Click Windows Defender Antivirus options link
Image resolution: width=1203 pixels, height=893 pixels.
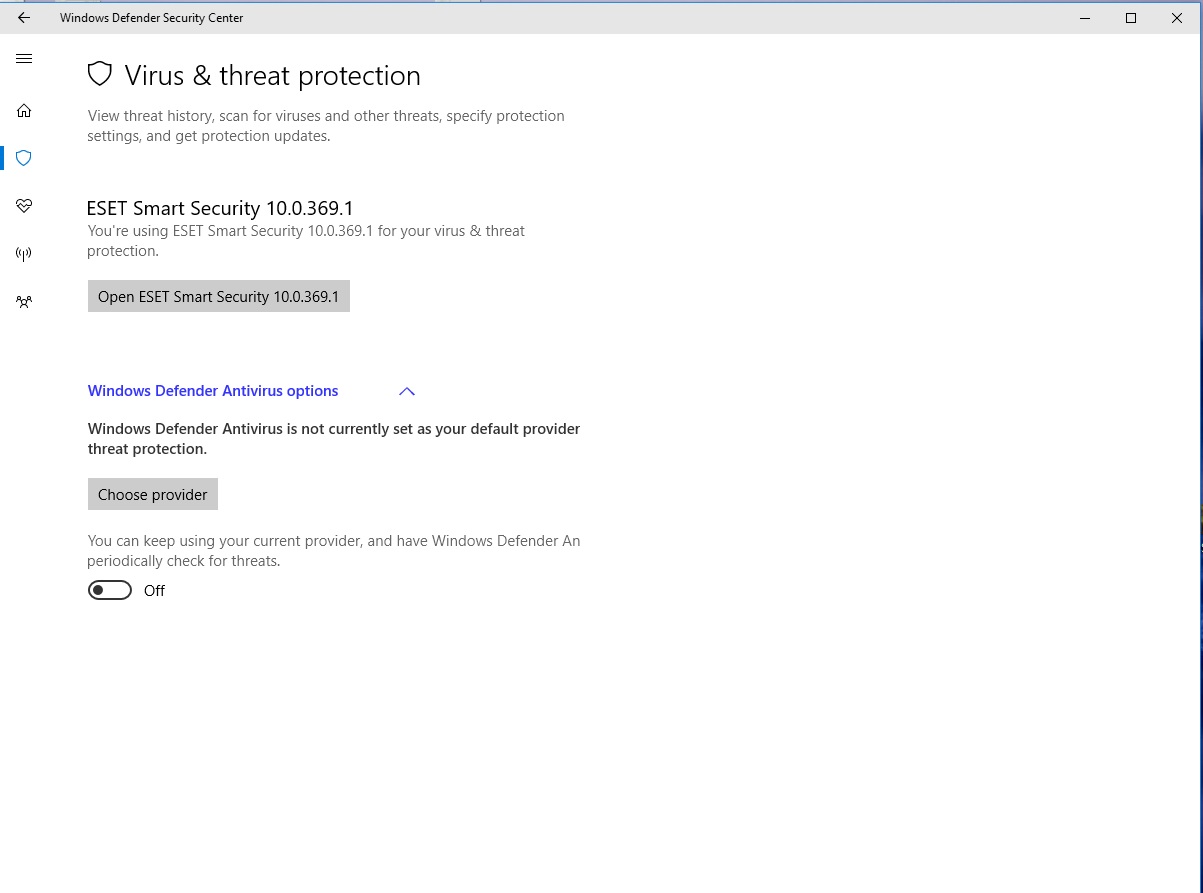click(x=213, y=391)
